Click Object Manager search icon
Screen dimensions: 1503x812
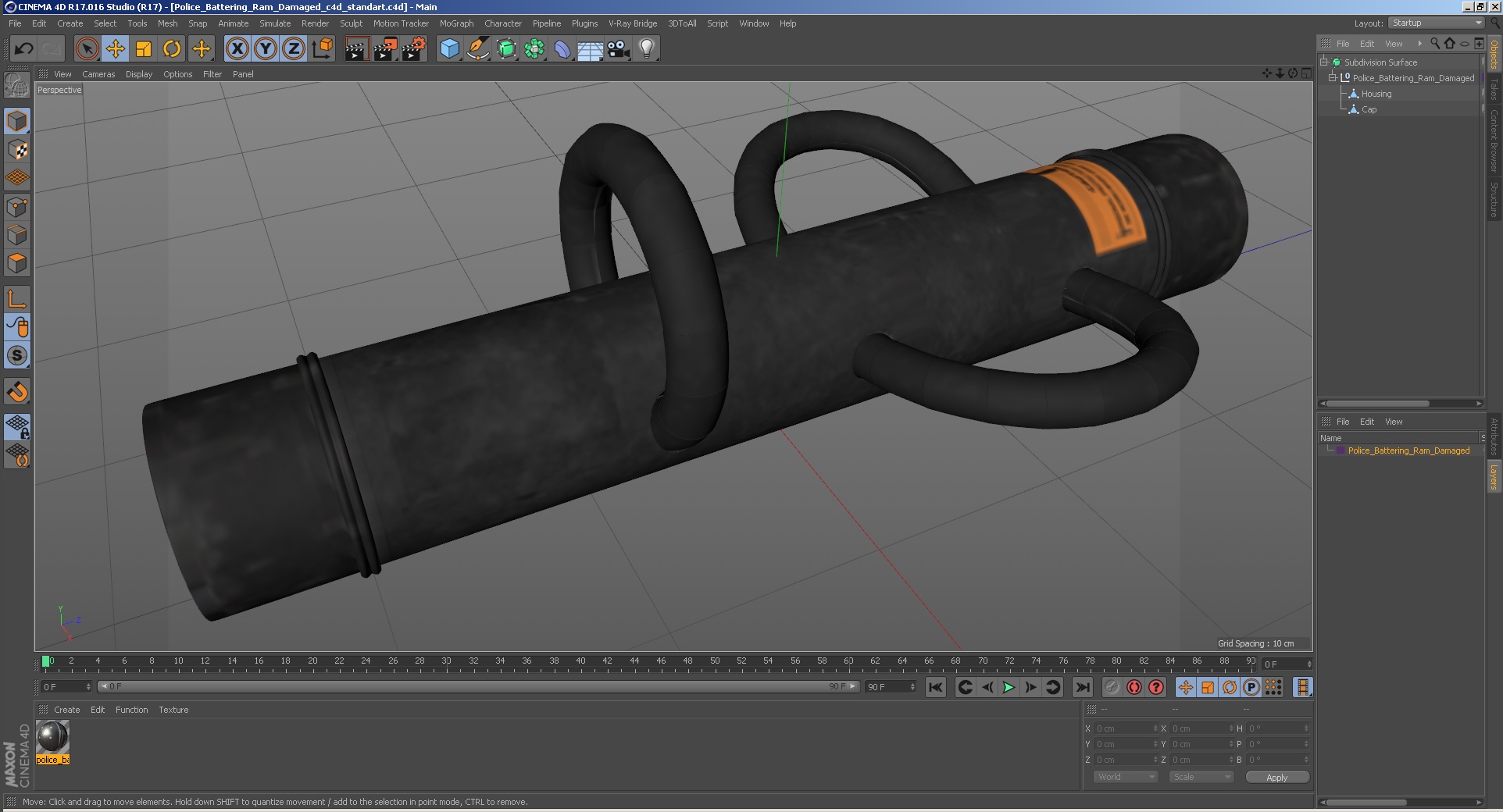[1434, 44]
